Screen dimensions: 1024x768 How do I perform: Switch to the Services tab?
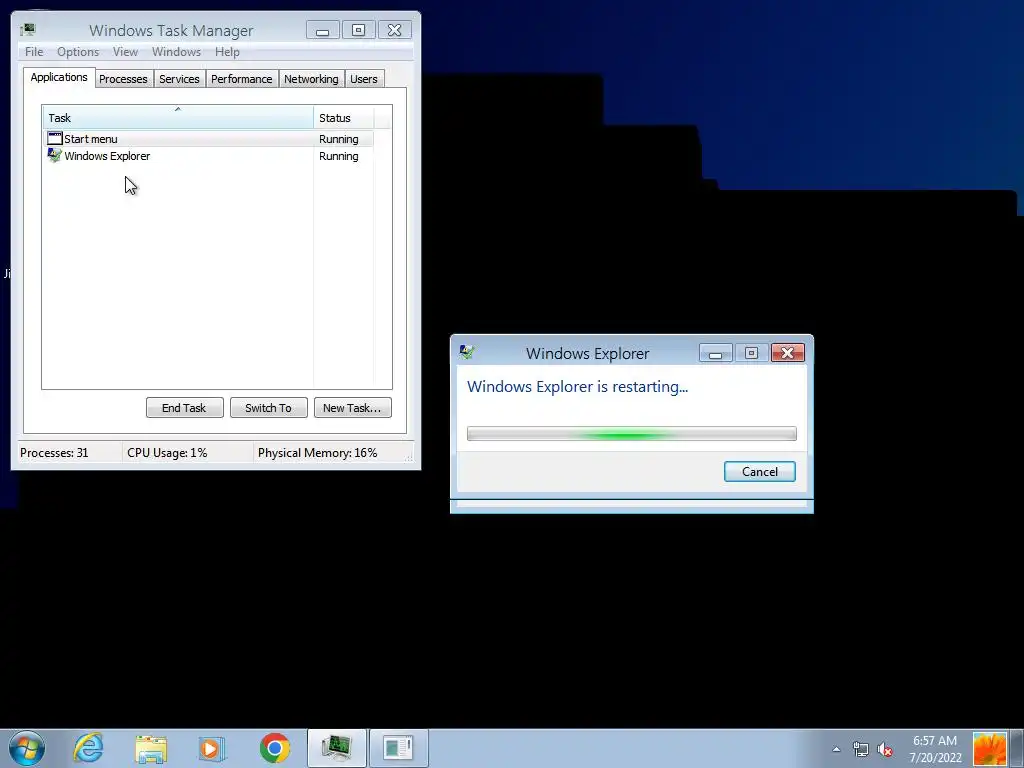[179, 79]
